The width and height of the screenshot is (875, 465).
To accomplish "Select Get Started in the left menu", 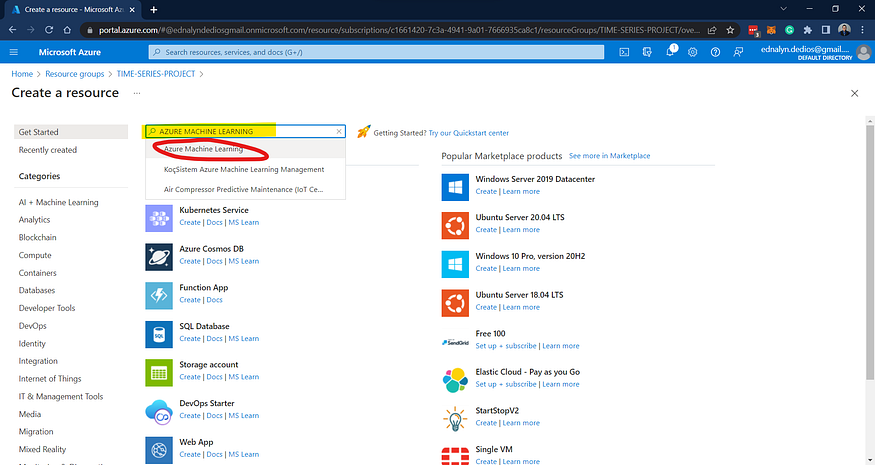I will coord(71,132).
